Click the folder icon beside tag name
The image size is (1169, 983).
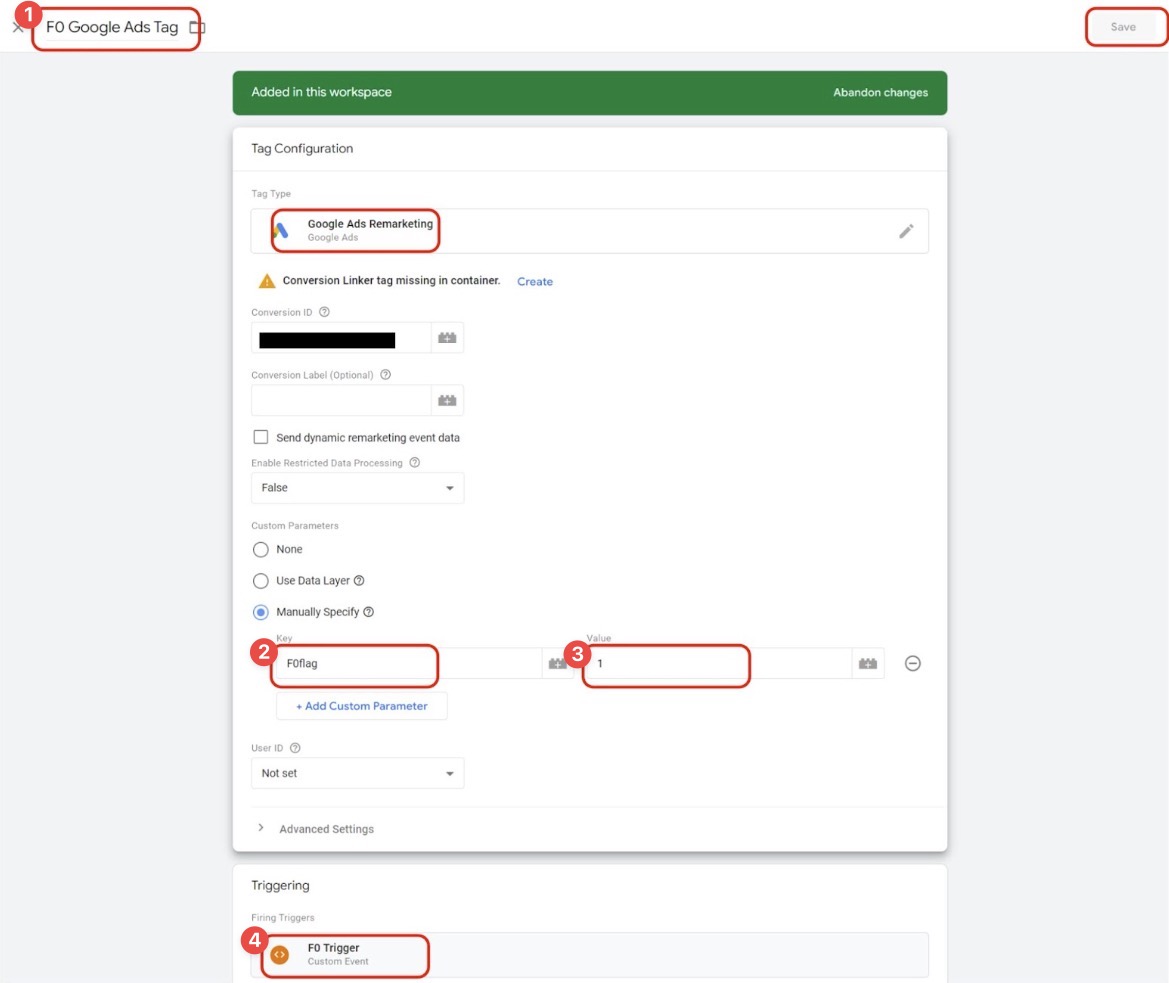pos(197,28)
